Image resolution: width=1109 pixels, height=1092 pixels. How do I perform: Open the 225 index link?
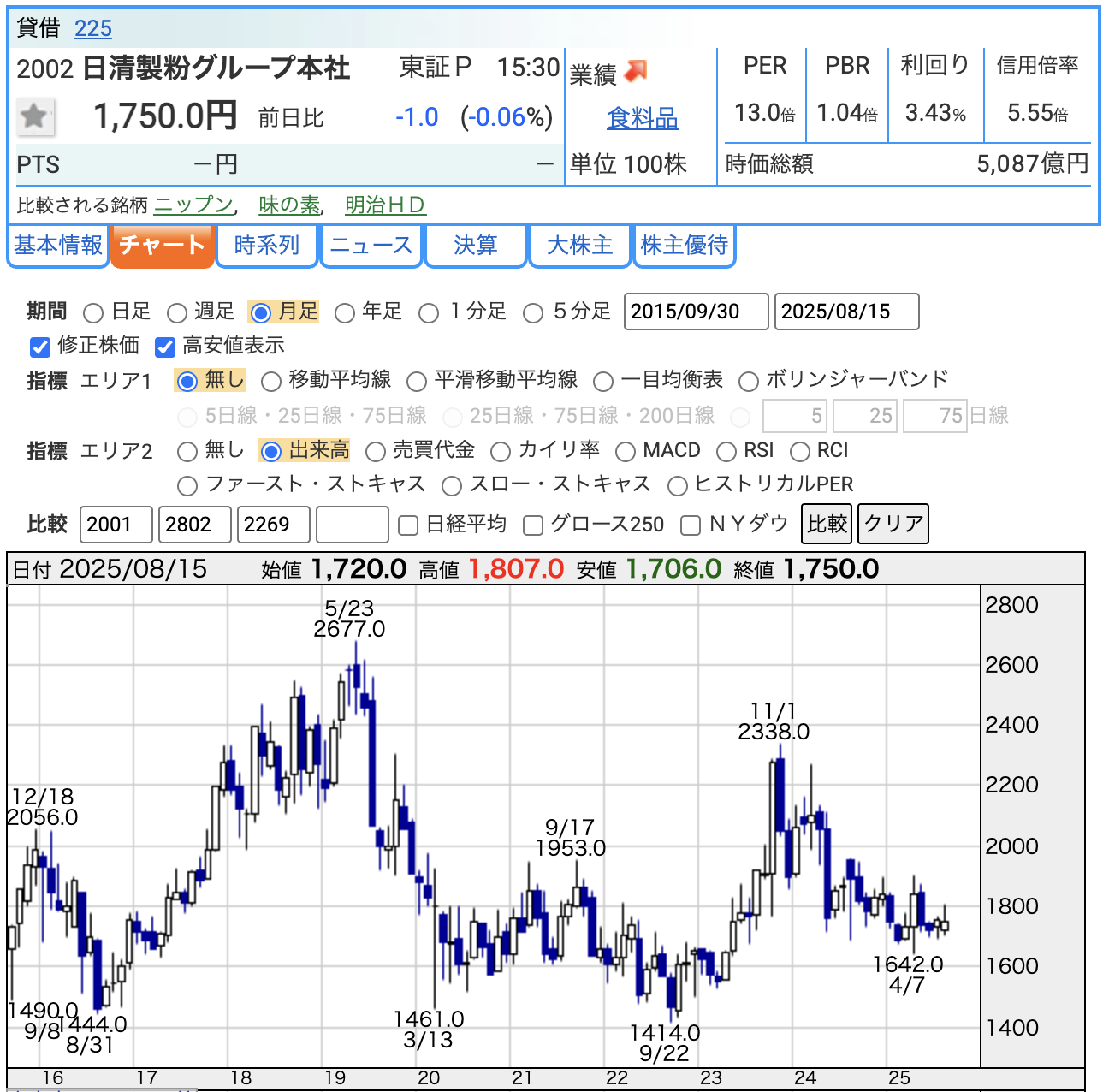click(93, 28)
